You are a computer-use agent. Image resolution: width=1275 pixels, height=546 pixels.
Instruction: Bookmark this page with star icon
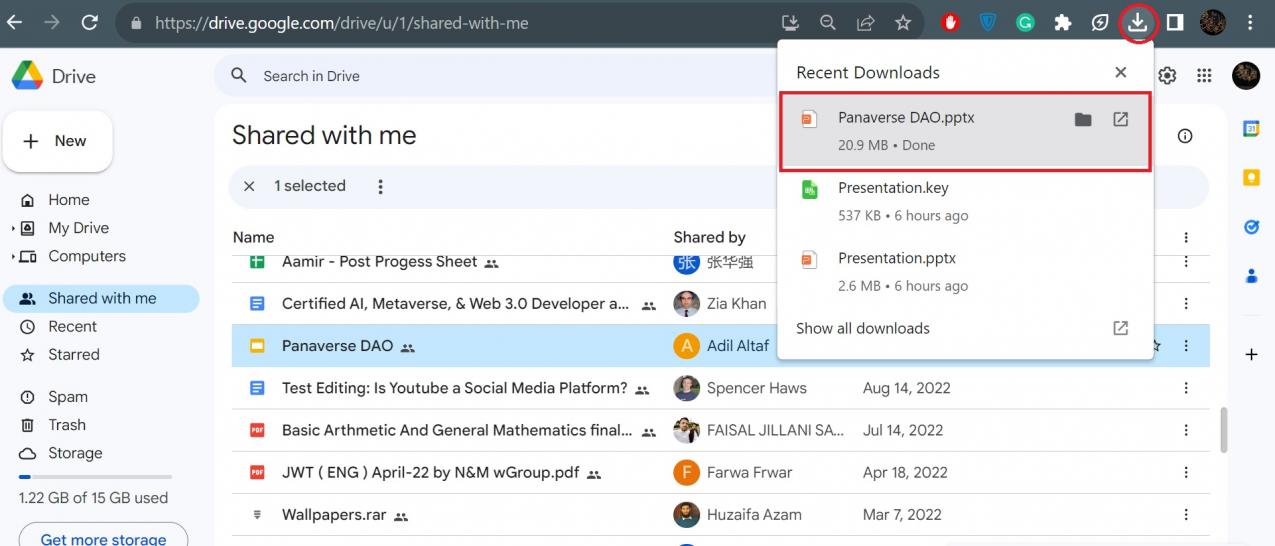(903, 22)
